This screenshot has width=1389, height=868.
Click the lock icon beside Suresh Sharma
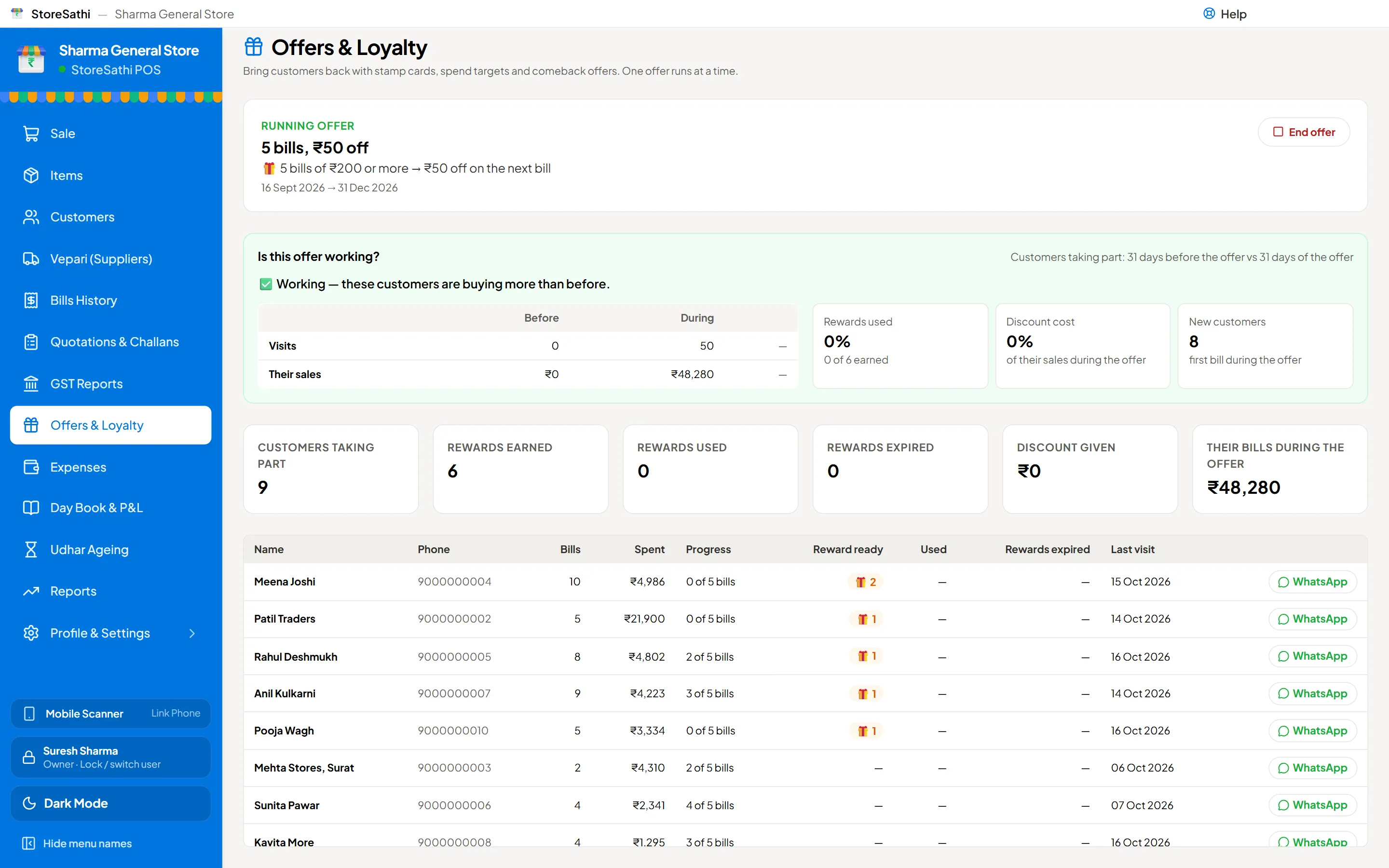click(29, 757)
